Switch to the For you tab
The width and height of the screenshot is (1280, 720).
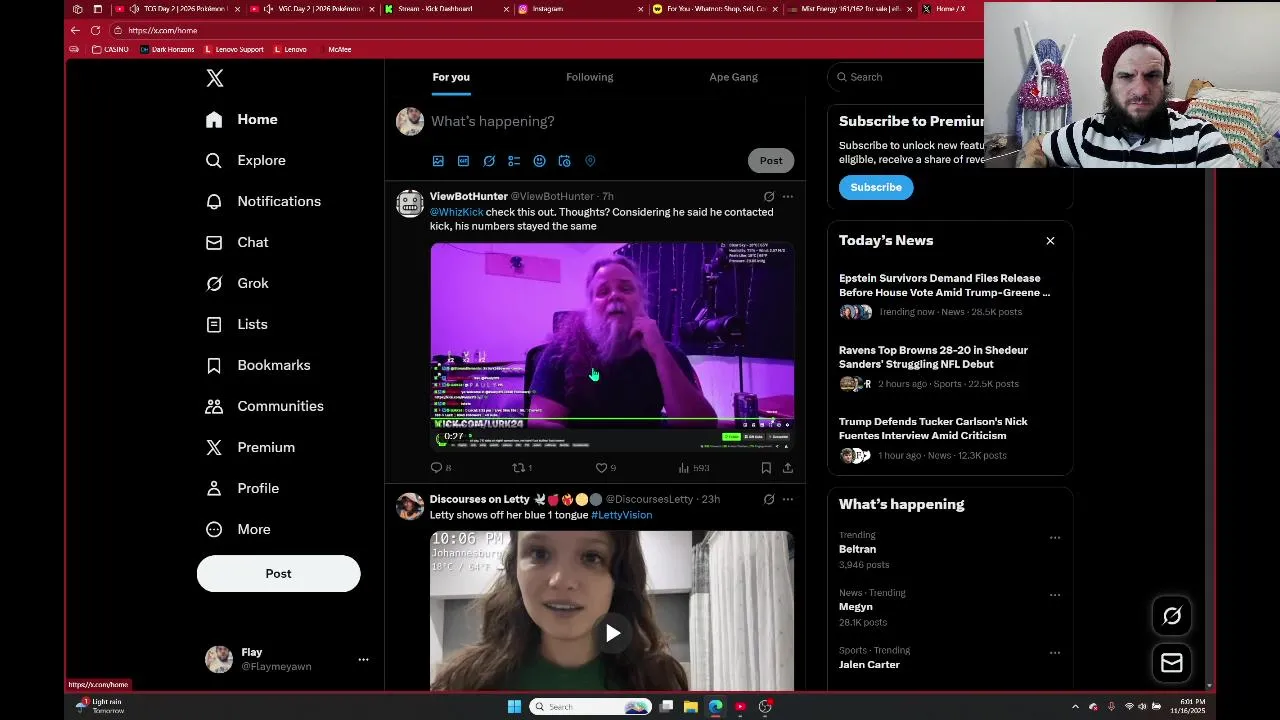click(x=451, y=77)
